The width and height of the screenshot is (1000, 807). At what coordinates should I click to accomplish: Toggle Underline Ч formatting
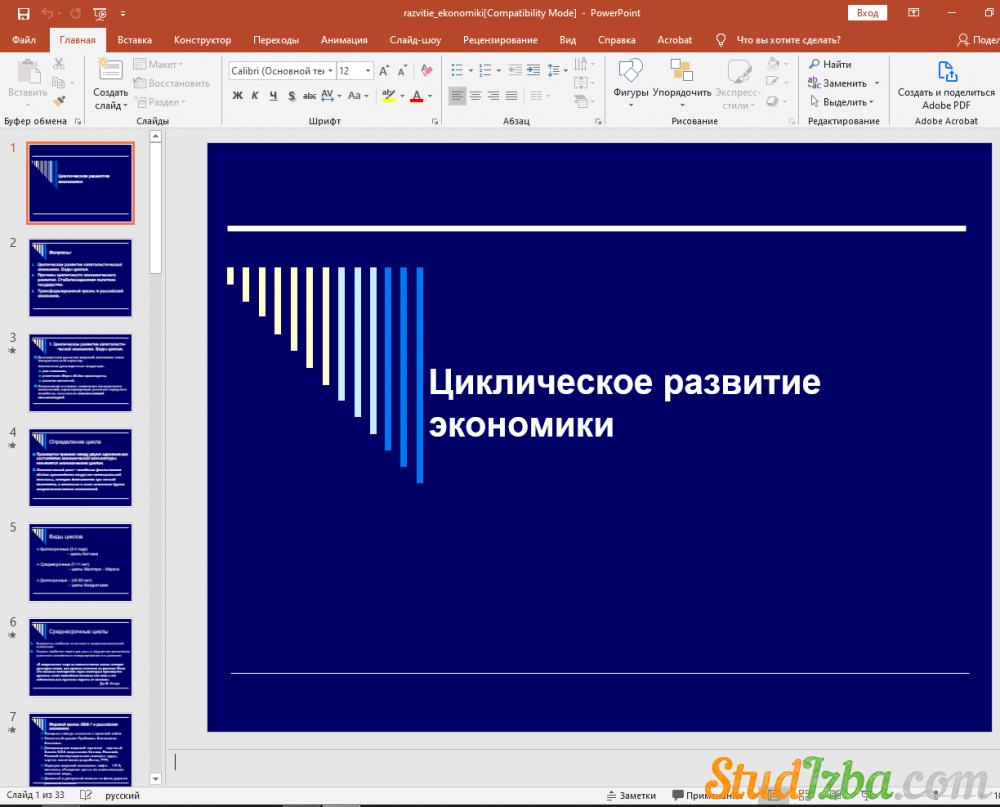pos(273,96)
